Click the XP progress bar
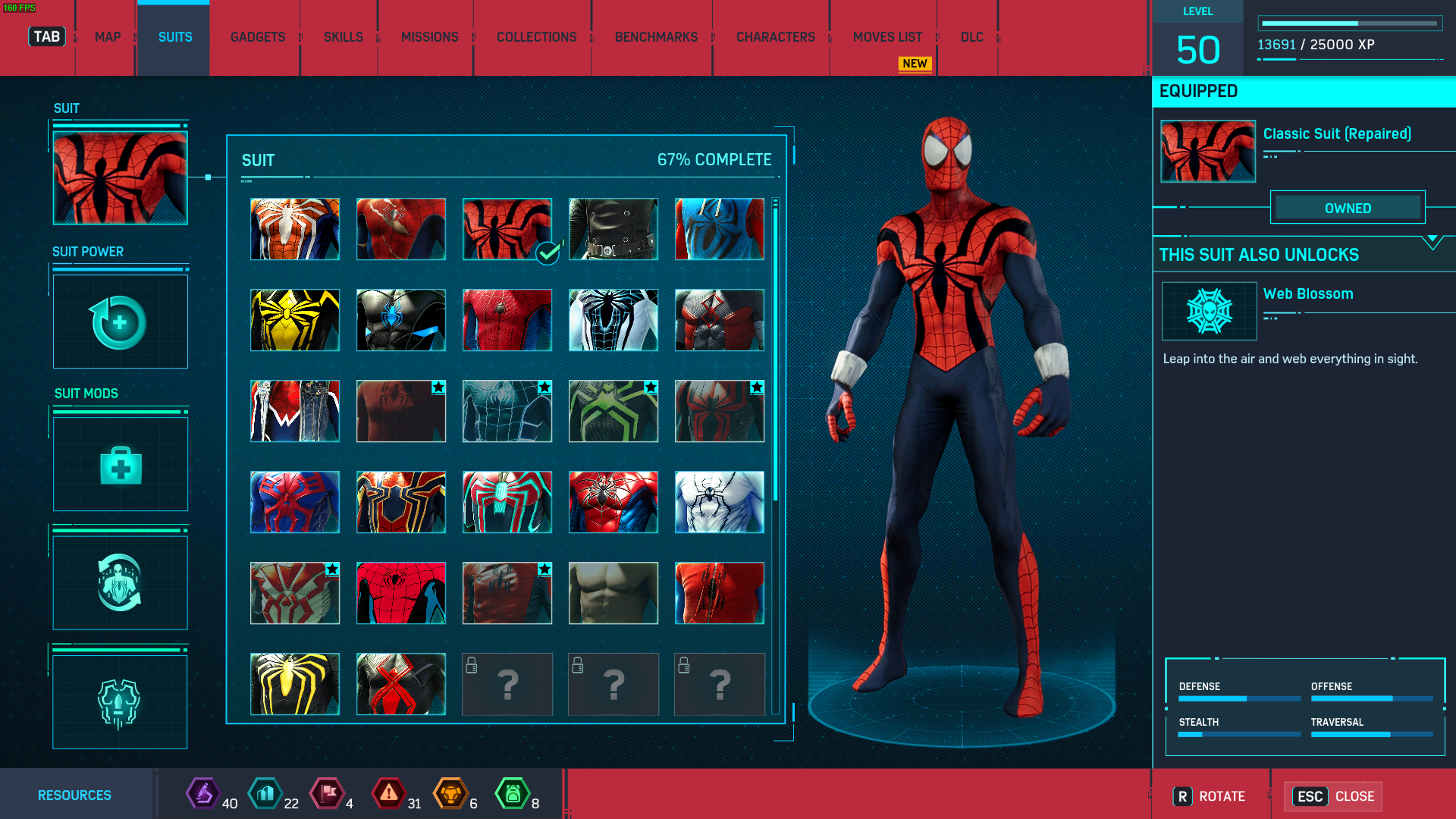Viewport: 1456px width, 819px height. point(1350,24)
